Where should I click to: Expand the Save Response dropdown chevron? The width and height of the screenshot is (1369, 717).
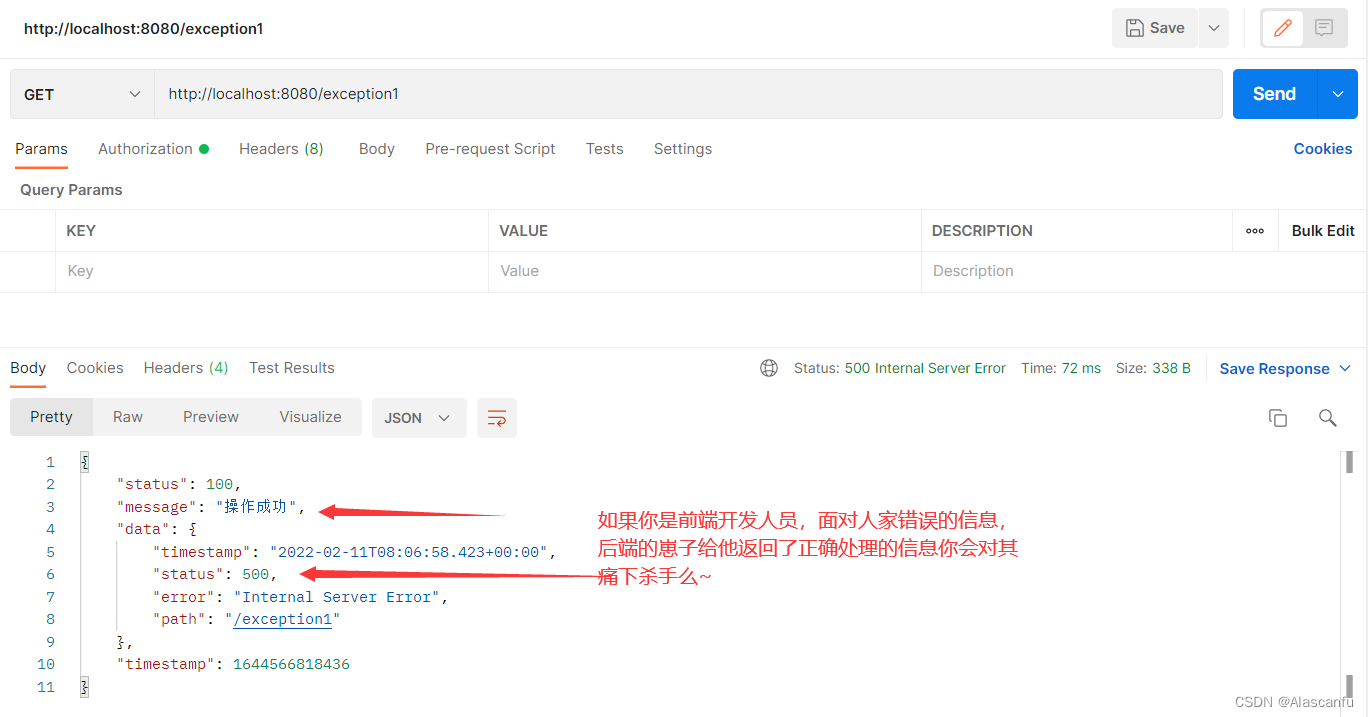1345,369
